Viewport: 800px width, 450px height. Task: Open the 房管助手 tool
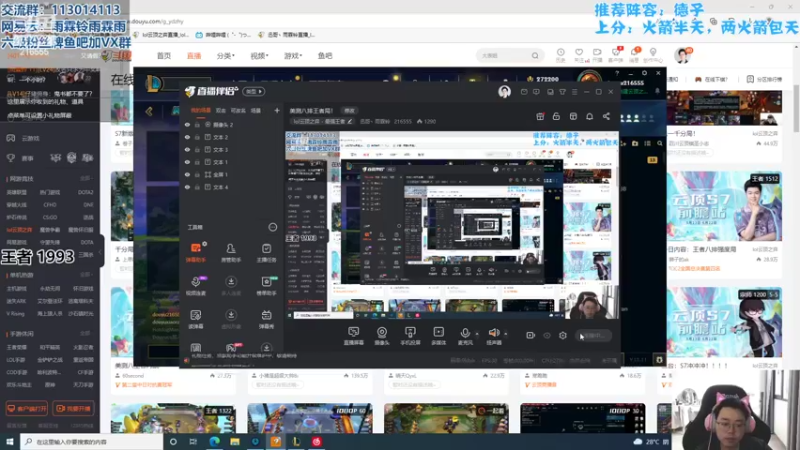tap(231, 253)
